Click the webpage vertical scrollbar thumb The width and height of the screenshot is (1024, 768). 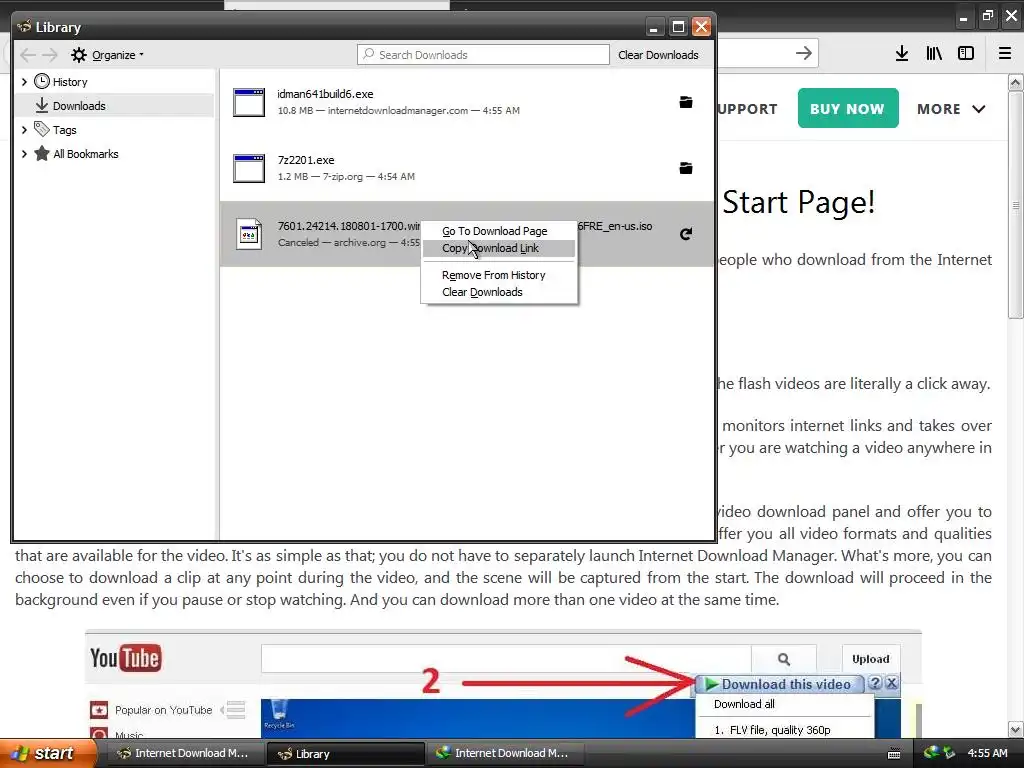click(1016, 205)
